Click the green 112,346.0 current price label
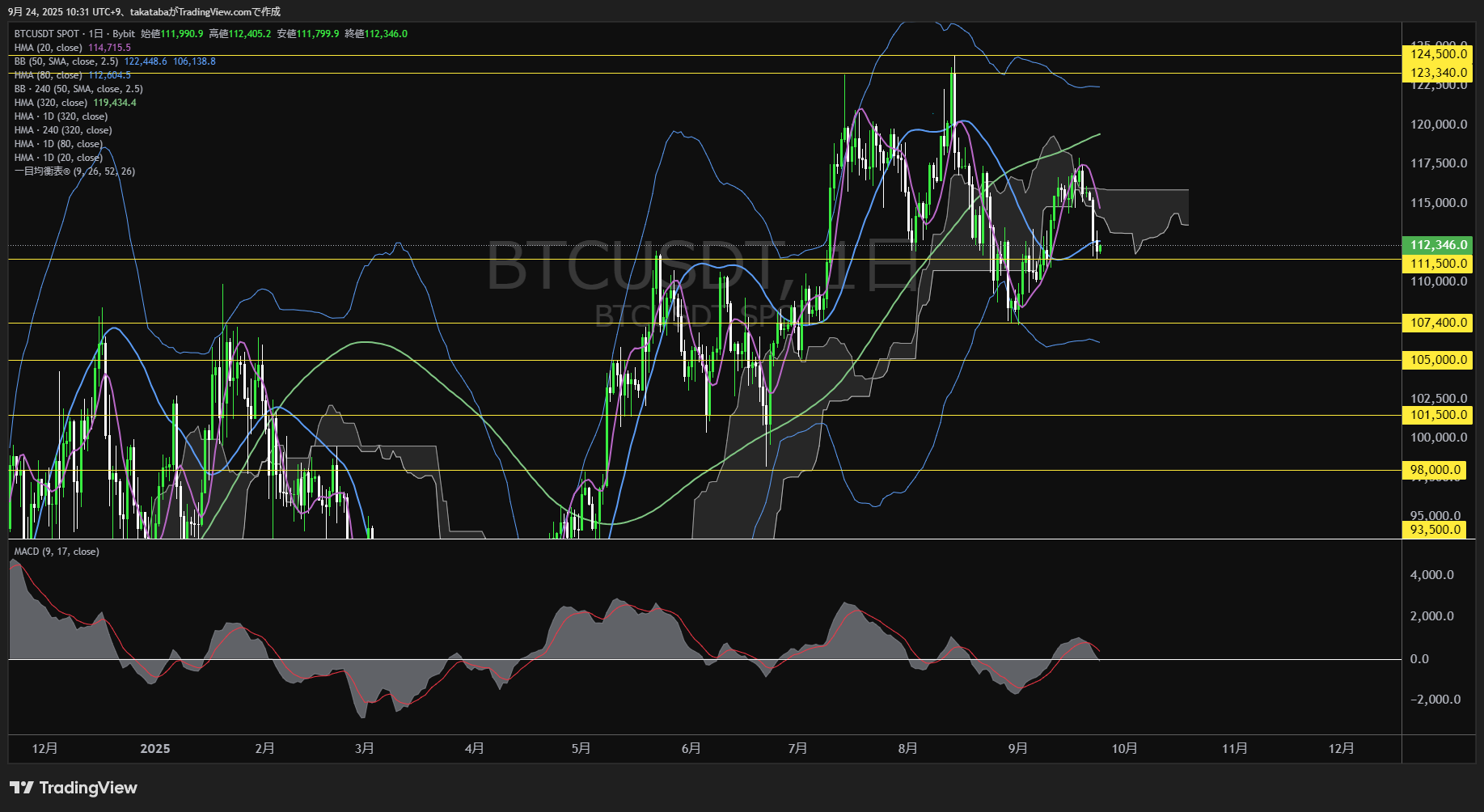The image size is (1484, 812). [x=1439, y=245]
